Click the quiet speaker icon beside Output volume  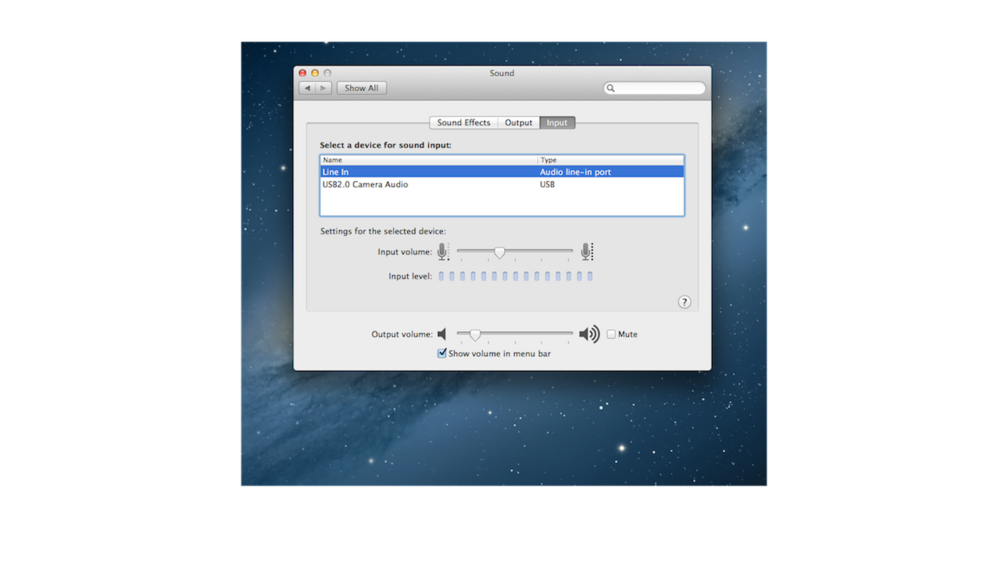[x=442, y=334]
